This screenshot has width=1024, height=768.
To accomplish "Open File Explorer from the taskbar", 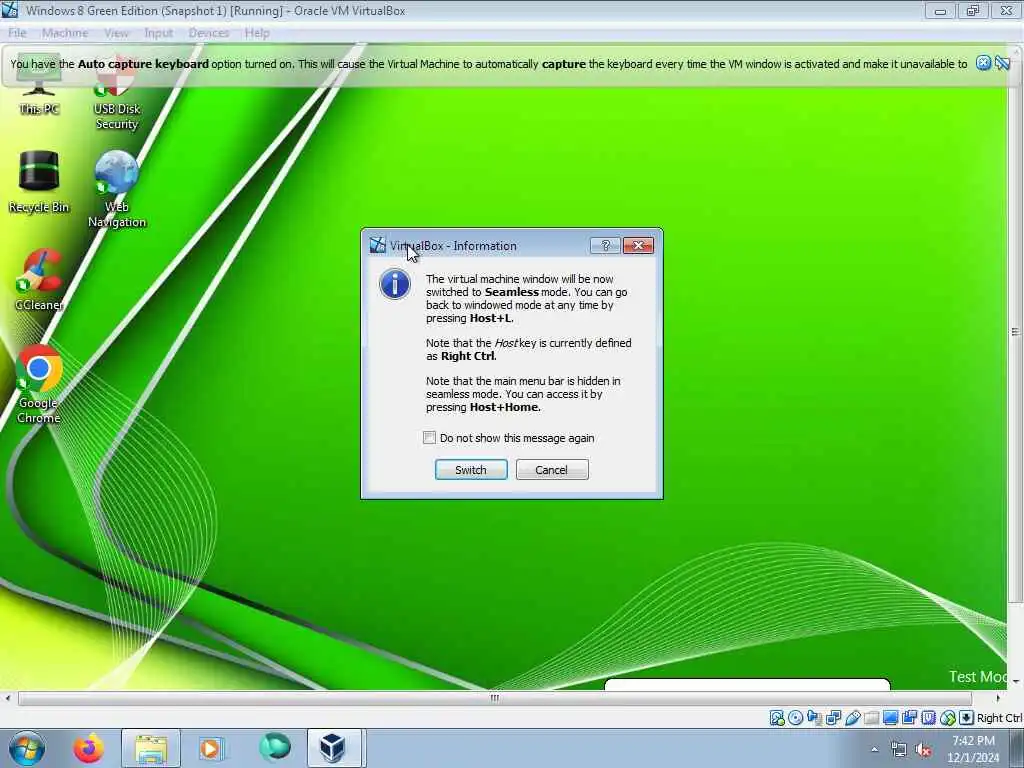I will click(x=151, y=748).
